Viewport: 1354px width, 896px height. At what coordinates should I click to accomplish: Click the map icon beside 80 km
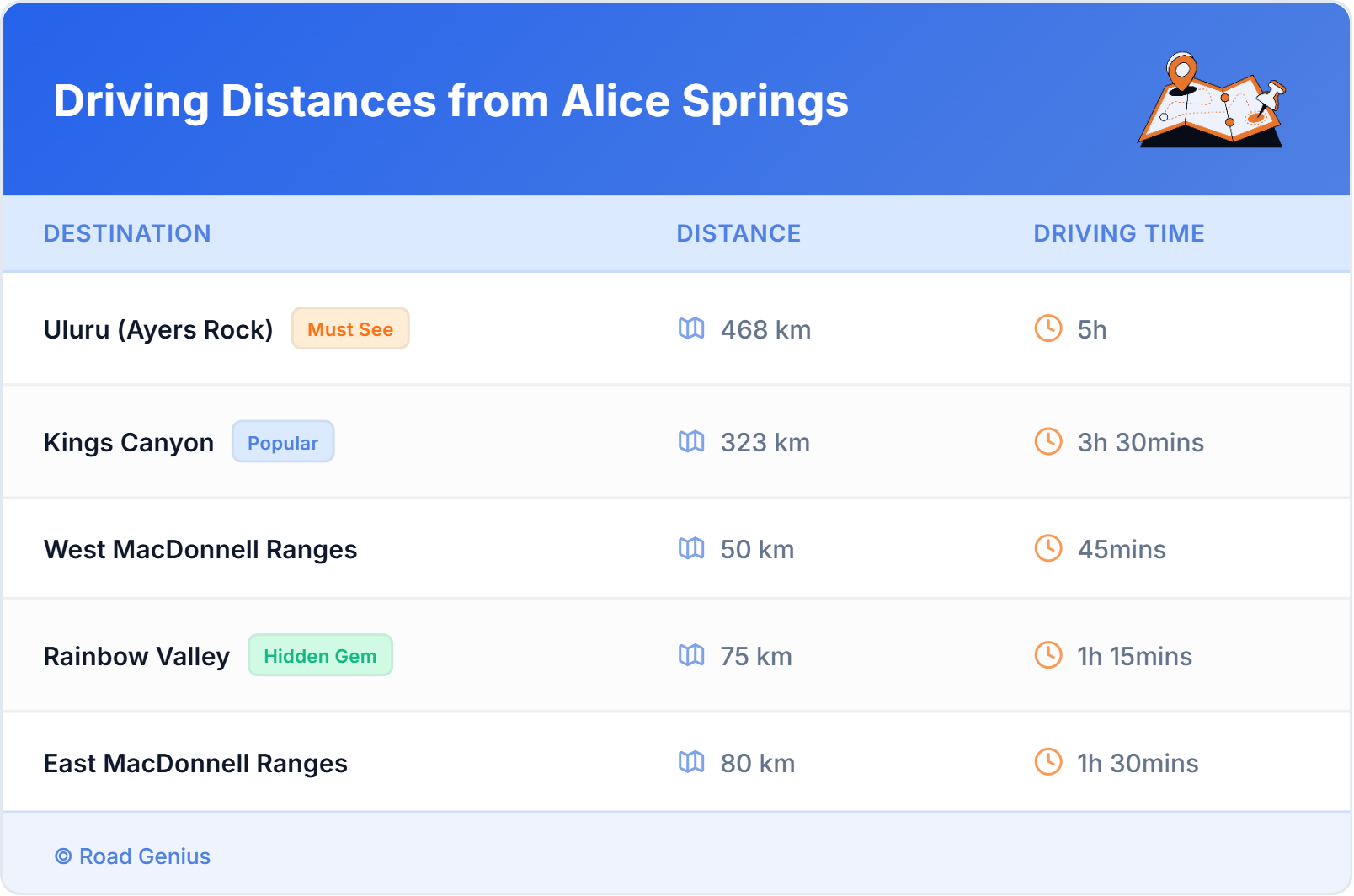(691, 762)
